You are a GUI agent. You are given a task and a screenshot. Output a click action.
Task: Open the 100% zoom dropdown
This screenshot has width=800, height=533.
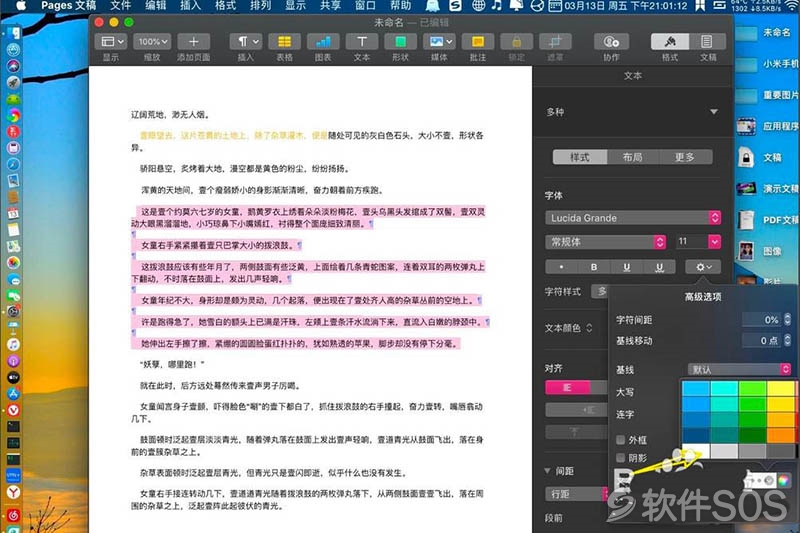tap(152, 41)
